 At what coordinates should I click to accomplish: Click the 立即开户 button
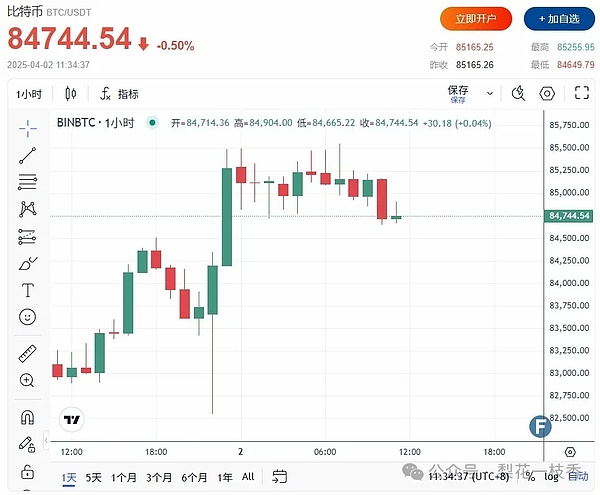(476, 19)
